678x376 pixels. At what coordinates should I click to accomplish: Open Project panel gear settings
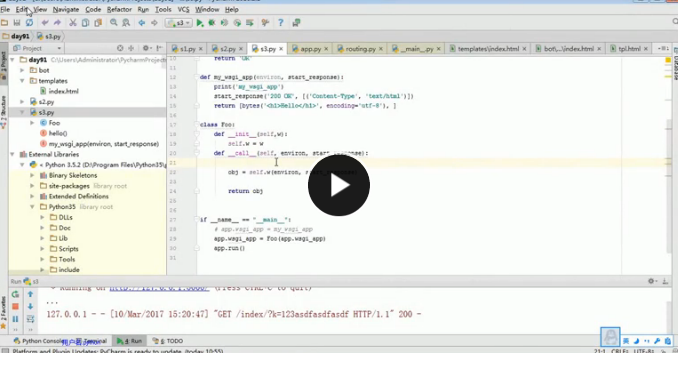[146, 48]
